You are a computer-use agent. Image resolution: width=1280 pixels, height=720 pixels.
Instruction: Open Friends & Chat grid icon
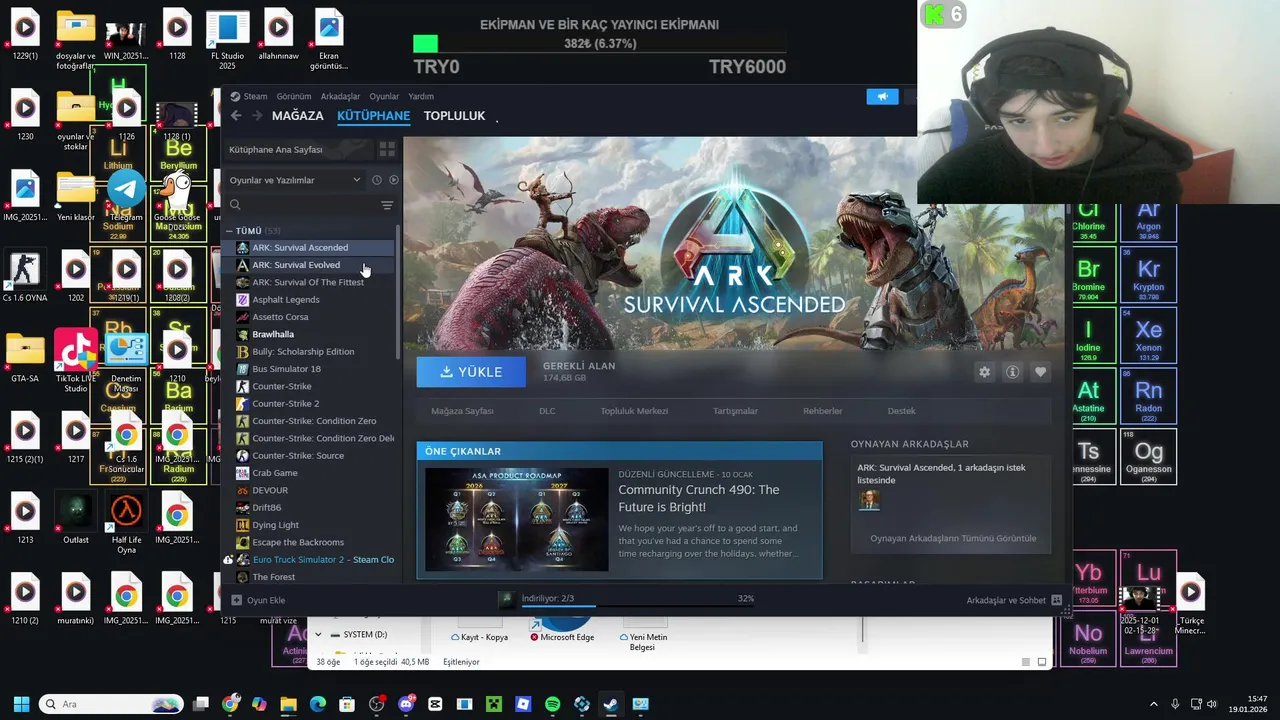[1056, 600]
